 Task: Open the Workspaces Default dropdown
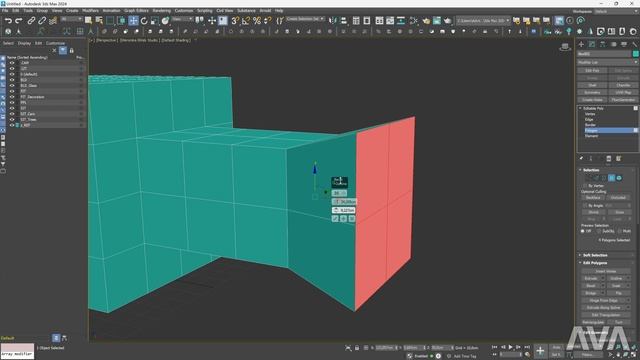click(616, 11)
